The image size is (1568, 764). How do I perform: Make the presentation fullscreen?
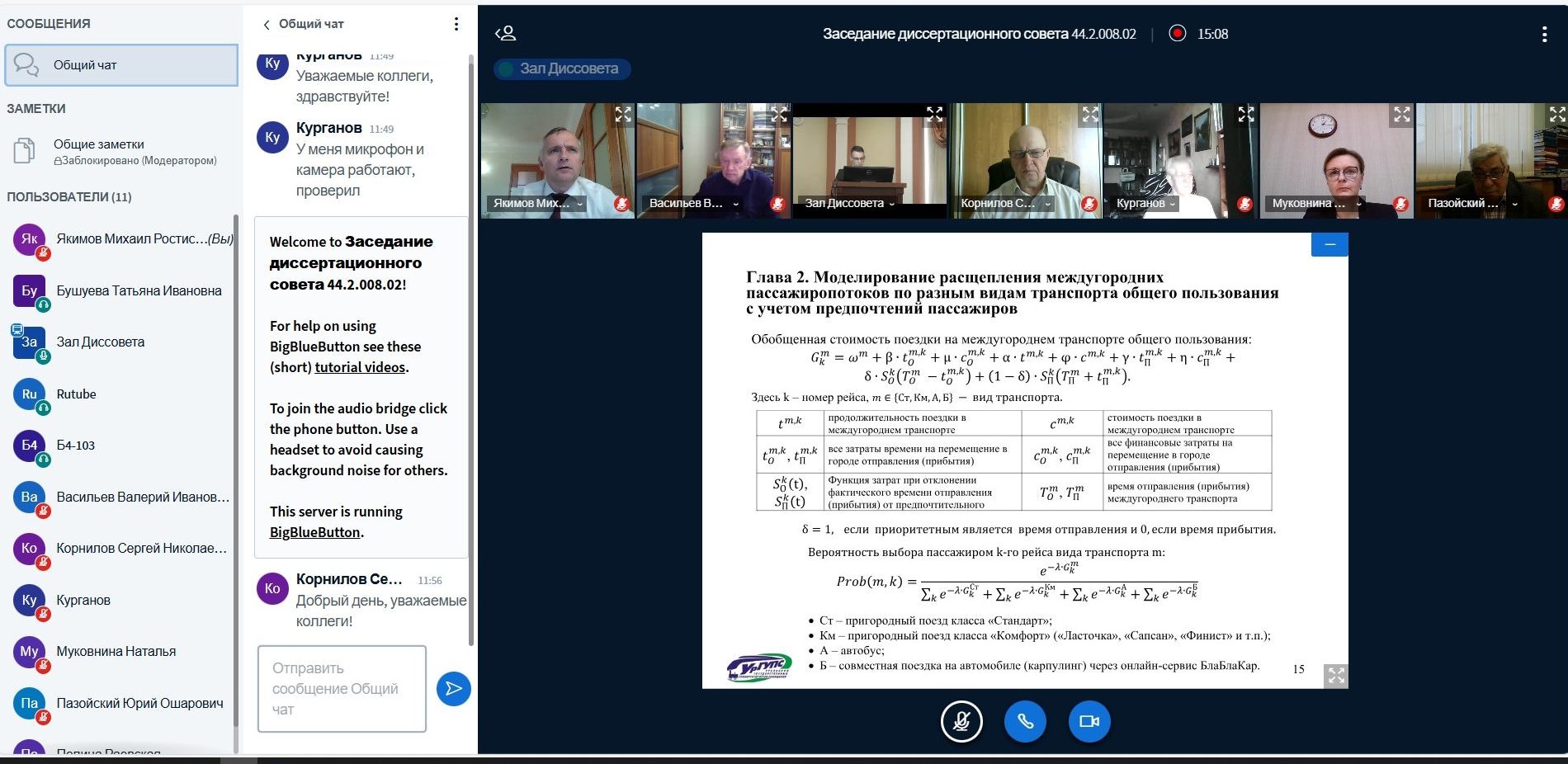(x=1335, y=676)
